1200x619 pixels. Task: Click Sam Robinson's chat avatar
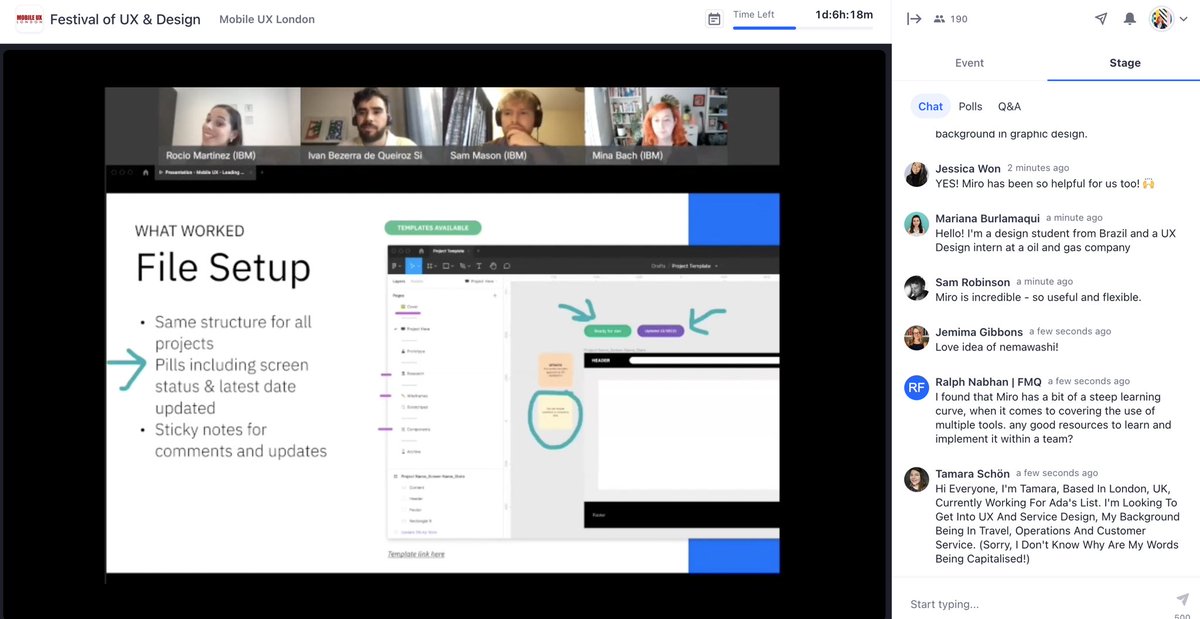tap(916, 288)
